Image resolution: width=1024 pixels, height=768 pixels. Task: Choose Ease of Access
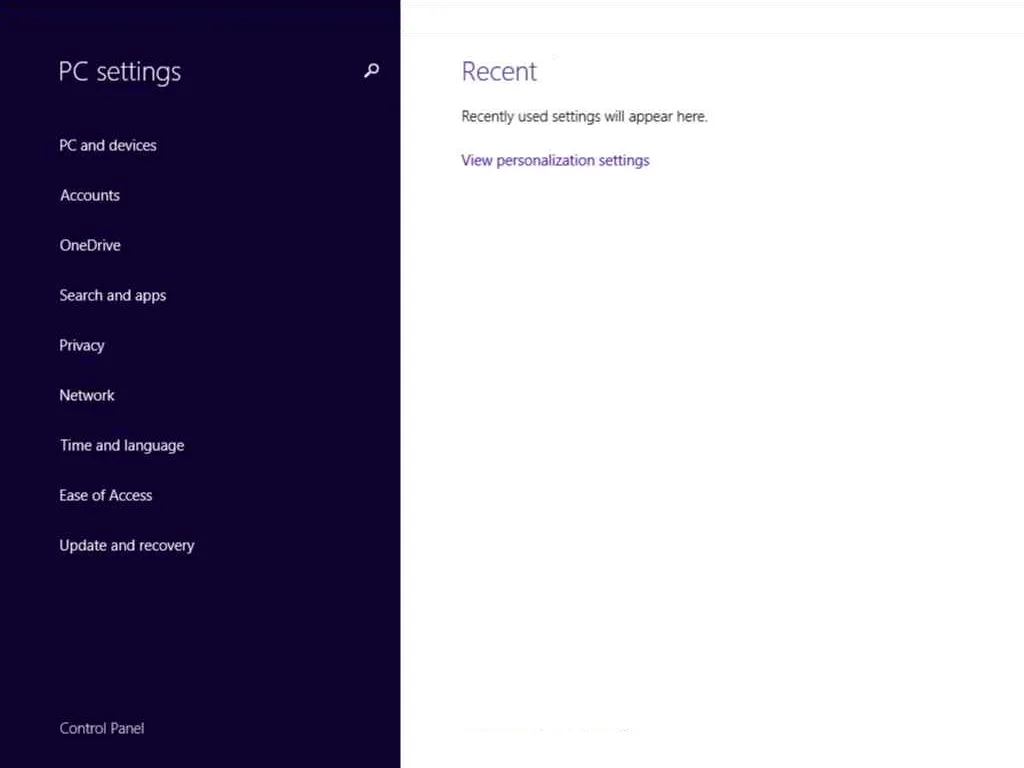click(106, 495)
